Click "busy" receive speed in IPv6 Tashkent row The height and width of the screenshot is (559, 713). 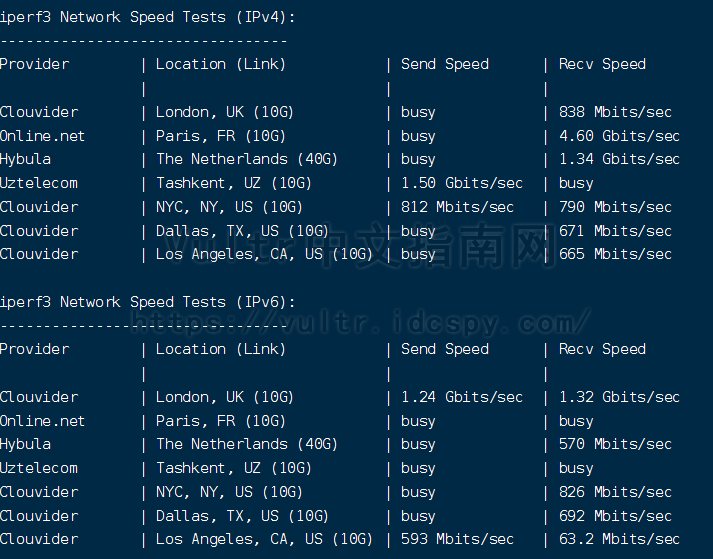[576, 468]
